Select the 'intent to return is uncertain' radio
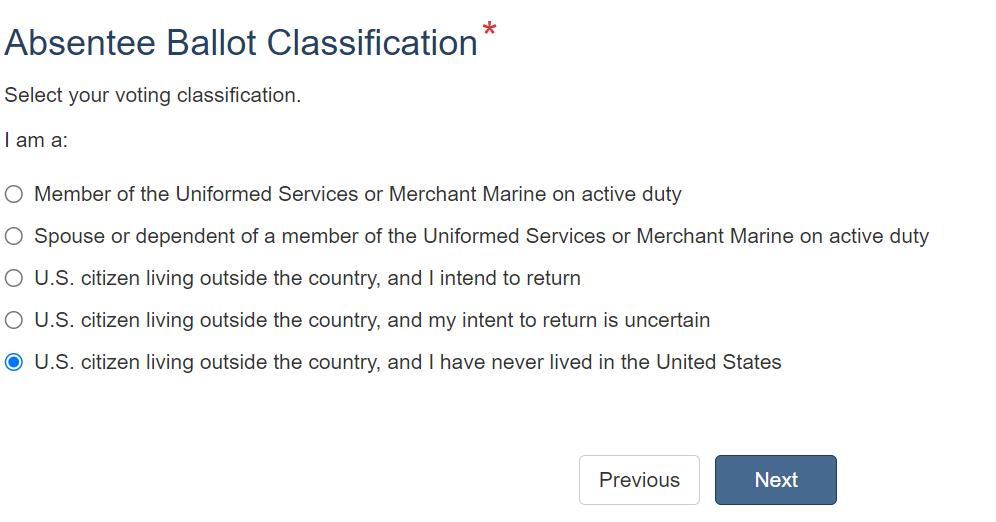Image resolution: width=996 pixels, height=522 pixels. click(14, 320)
